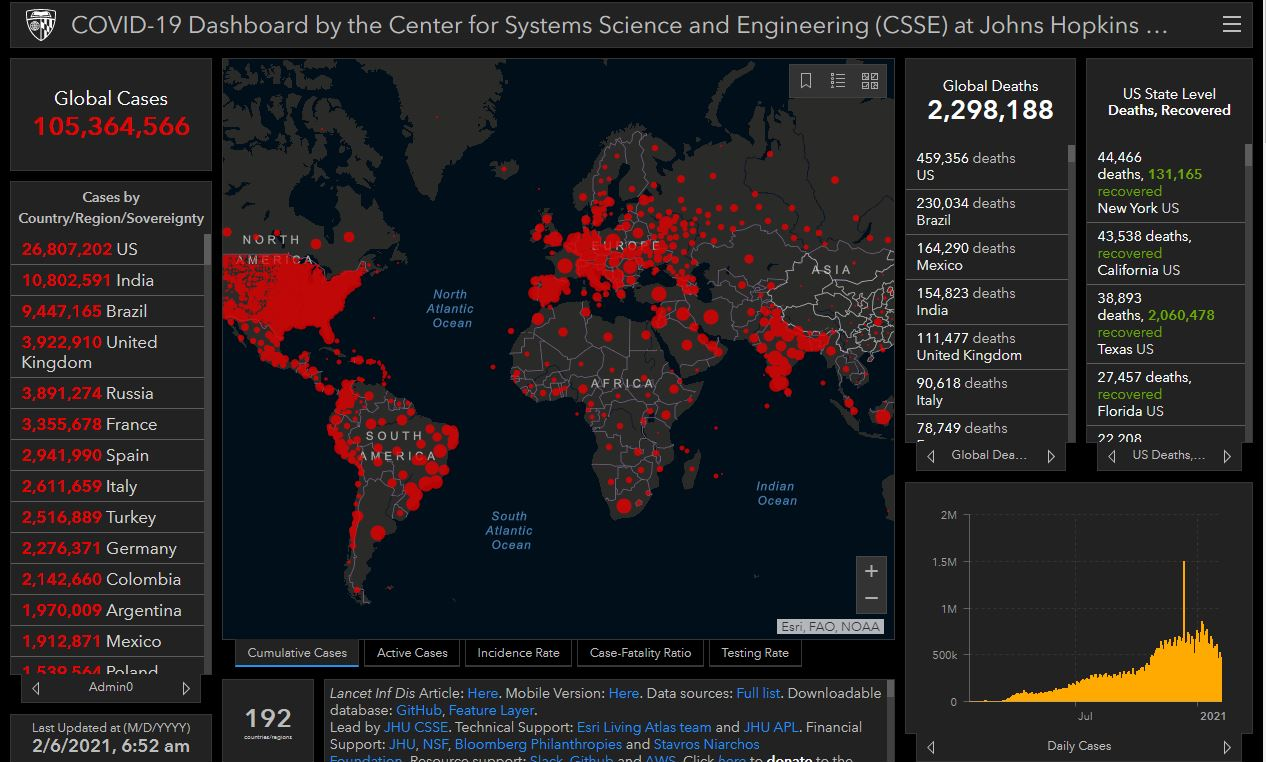Viewport: 1266px width, 762px height.
Task: Open the map bookmarks icon
Action: pyautogui.click(x=806, y=81)
